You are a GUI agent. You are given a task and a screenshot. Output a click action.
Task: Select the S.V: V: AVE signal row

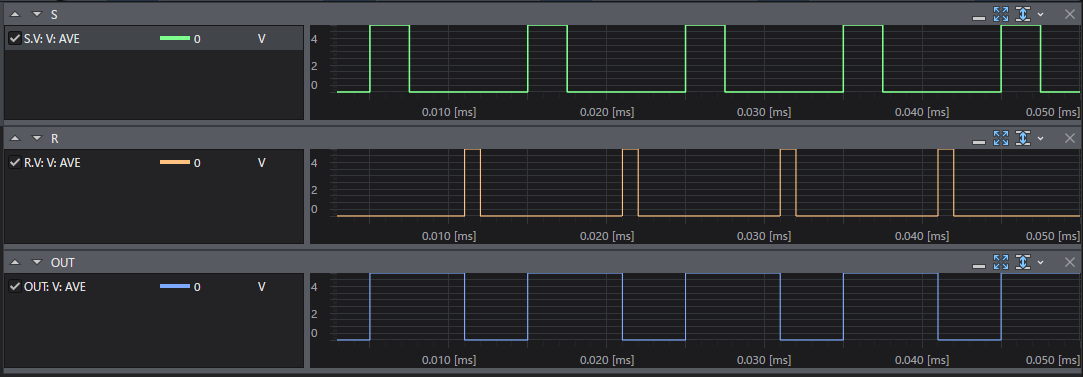(x=154, y=39)
